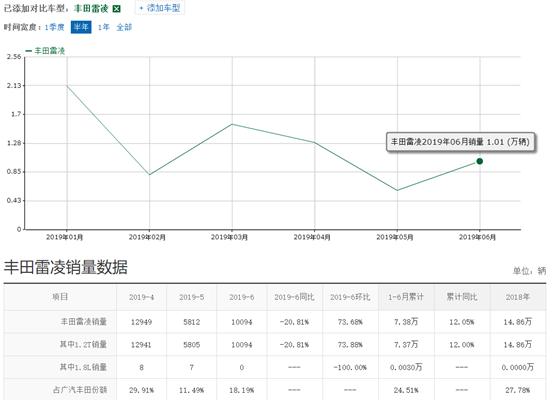Click the 2.13 y-axis value

(x=14, y=86)
